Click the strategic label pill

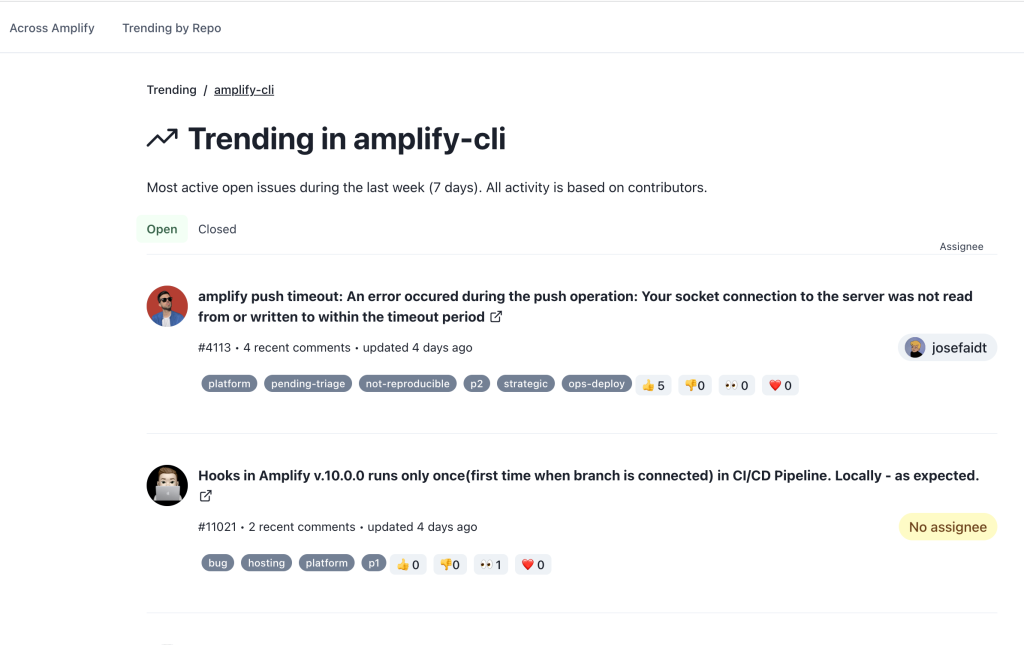525,383
